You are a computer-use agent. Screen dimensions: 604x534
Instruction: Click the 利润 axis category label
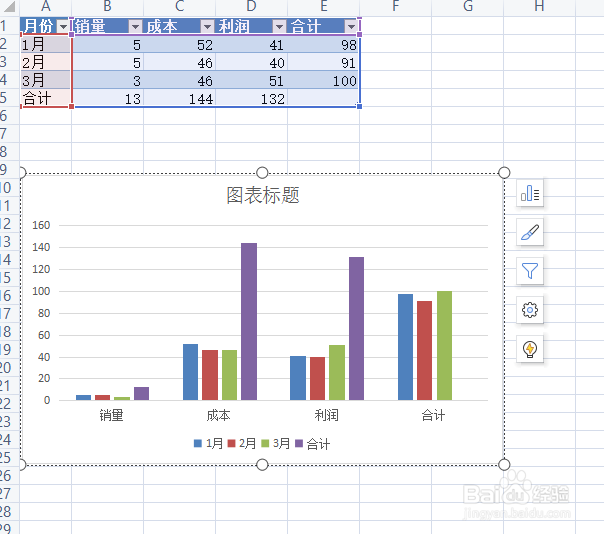tap(326, 415)
